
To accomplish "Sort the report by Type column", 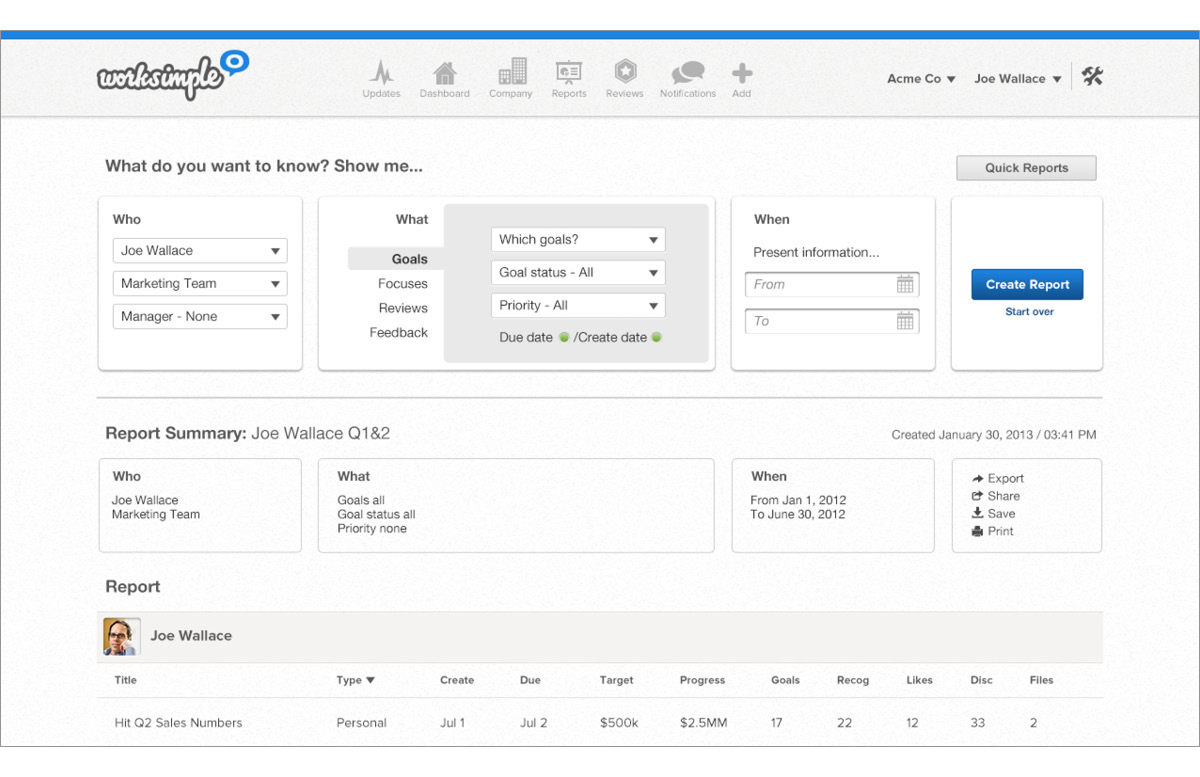I will (355, 680).
